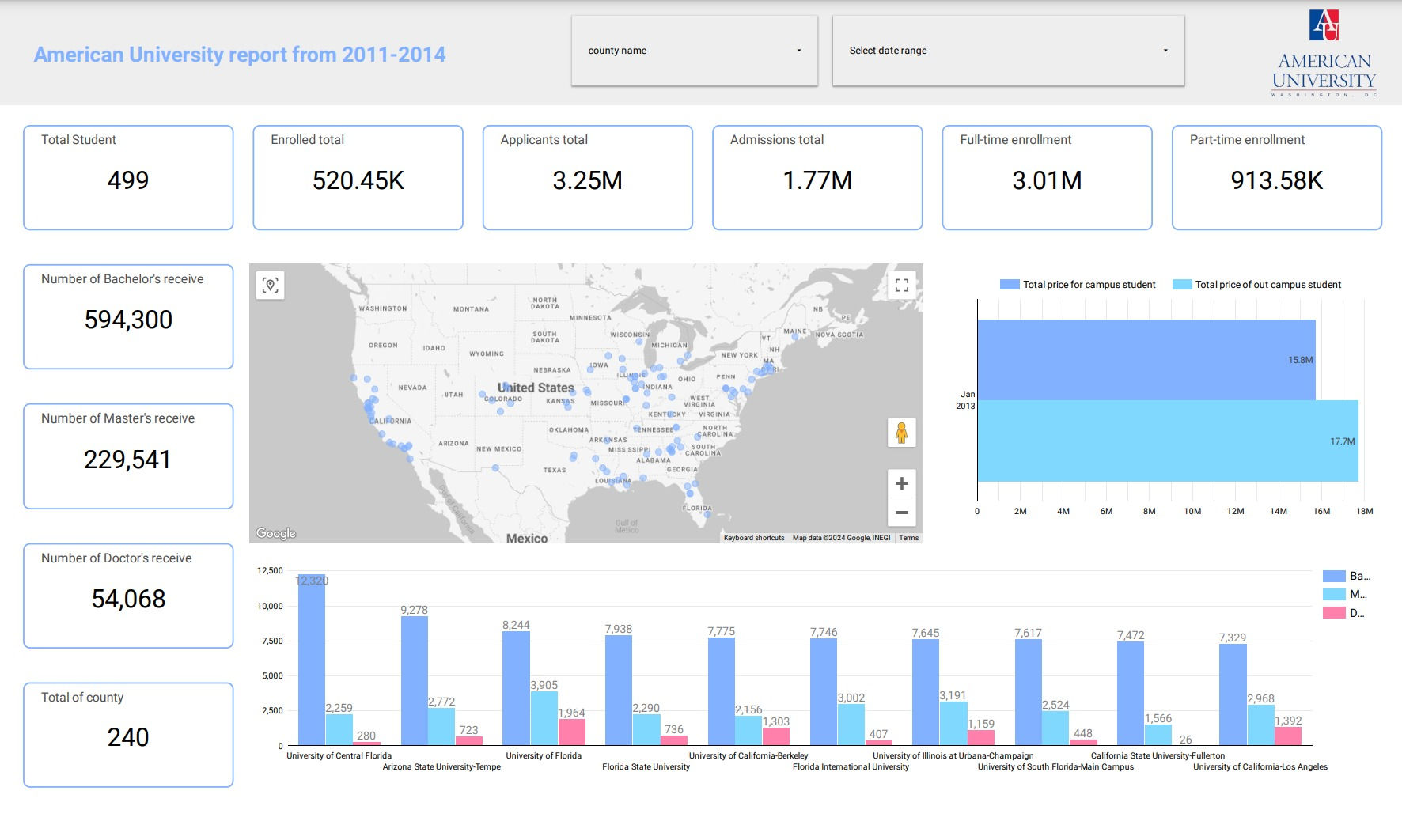Click the Total of county card

coord(128,735)
